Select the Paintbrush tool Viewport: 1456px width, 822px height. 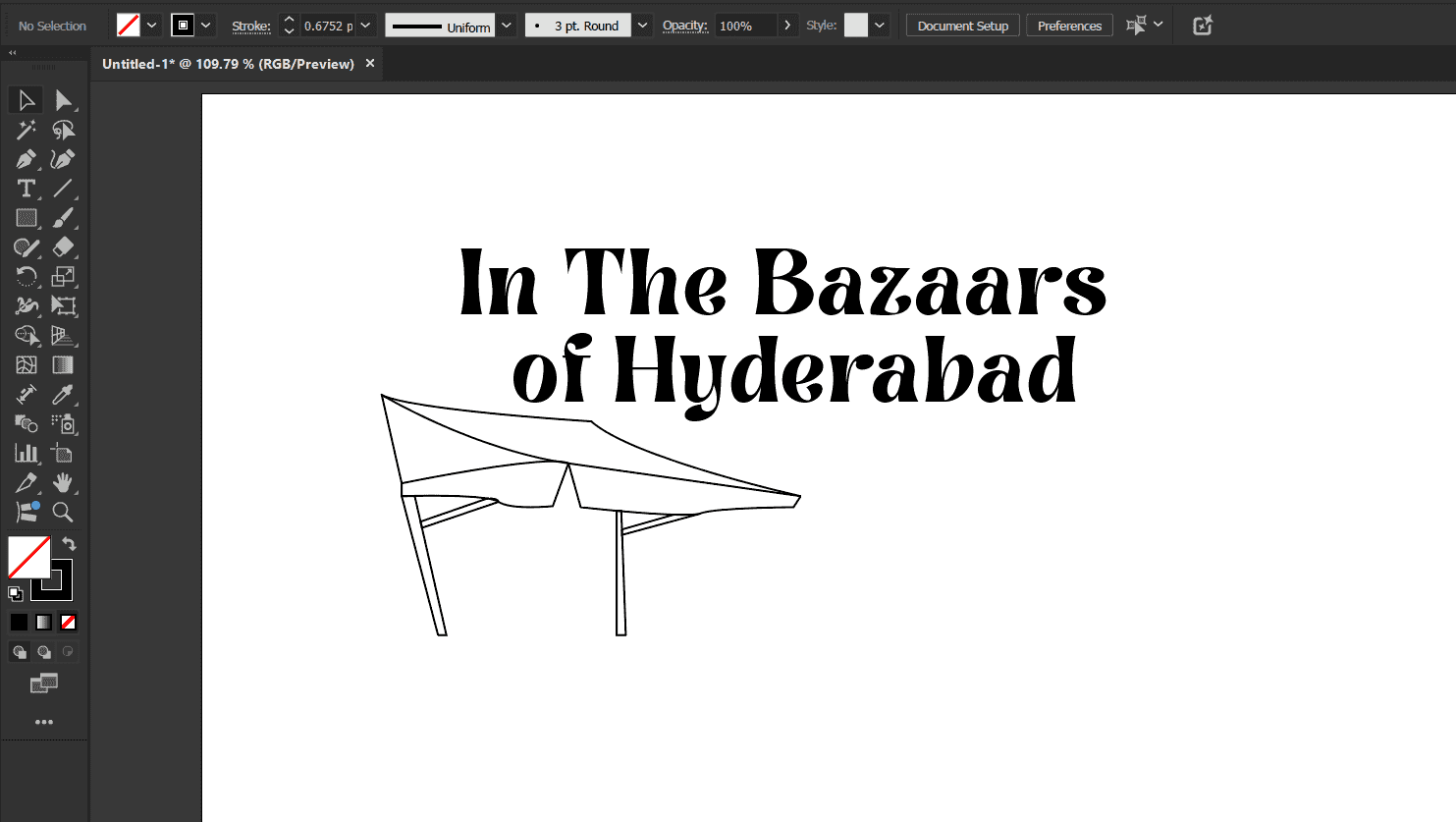(63, 218)
